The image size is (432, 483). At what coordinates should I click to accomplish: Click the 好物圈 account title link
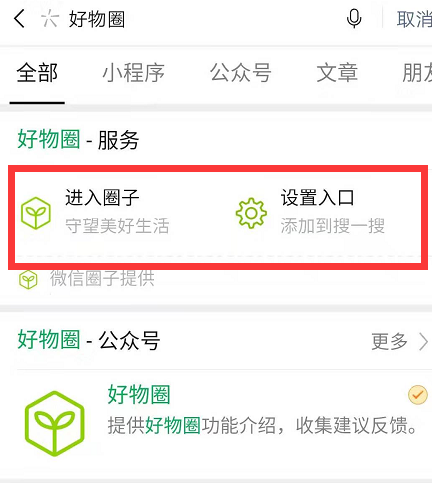[x=139, y=394]
